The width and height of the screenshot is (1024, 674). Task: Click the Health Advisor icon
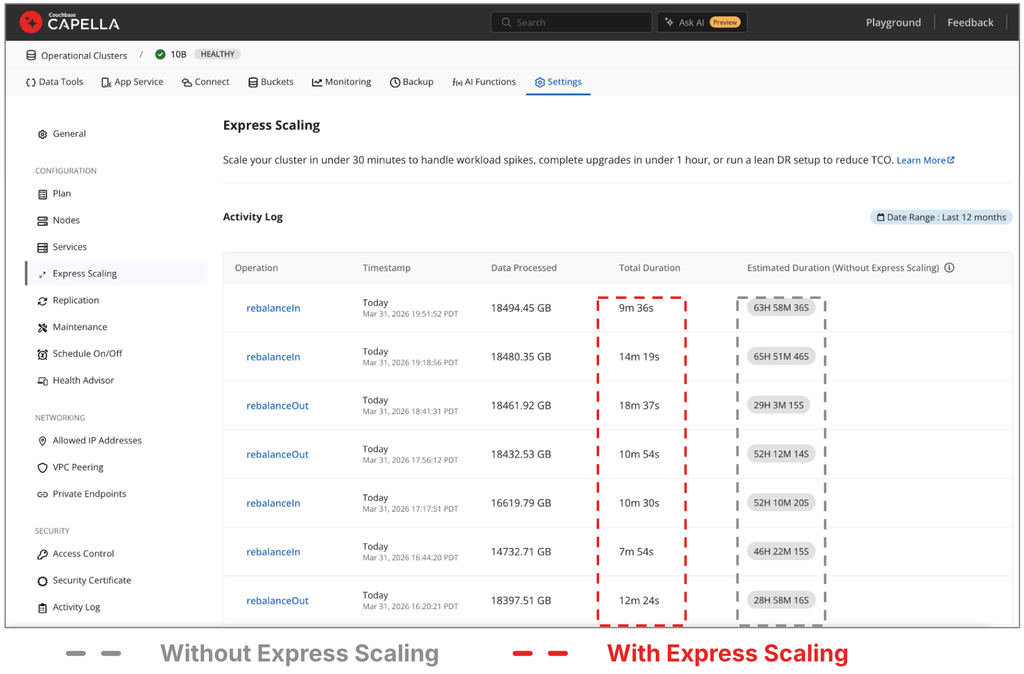pyautogui.click(x=42, y=381)
